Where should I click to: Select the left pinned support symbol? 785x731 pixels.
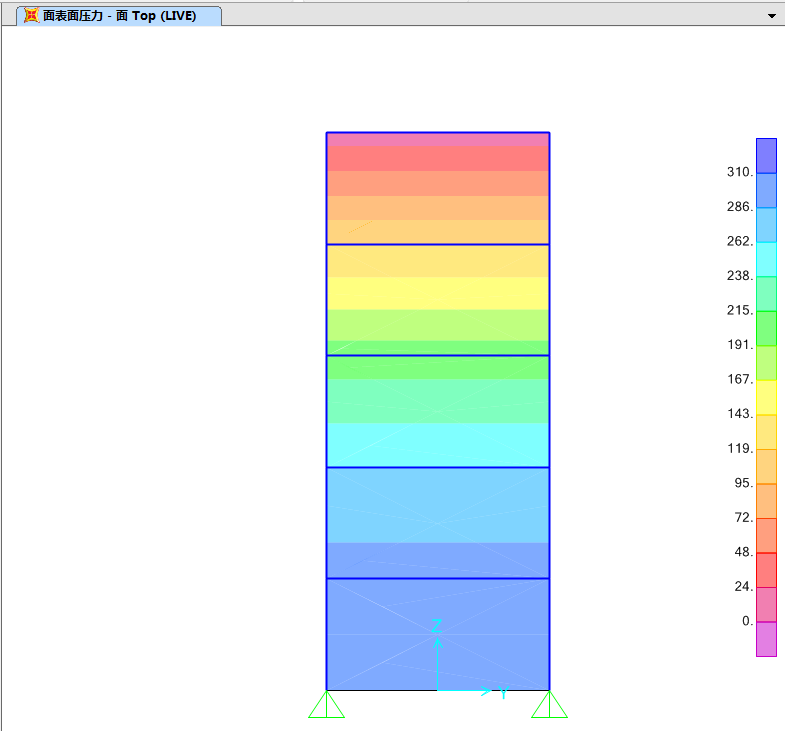[x=326, y=705]
